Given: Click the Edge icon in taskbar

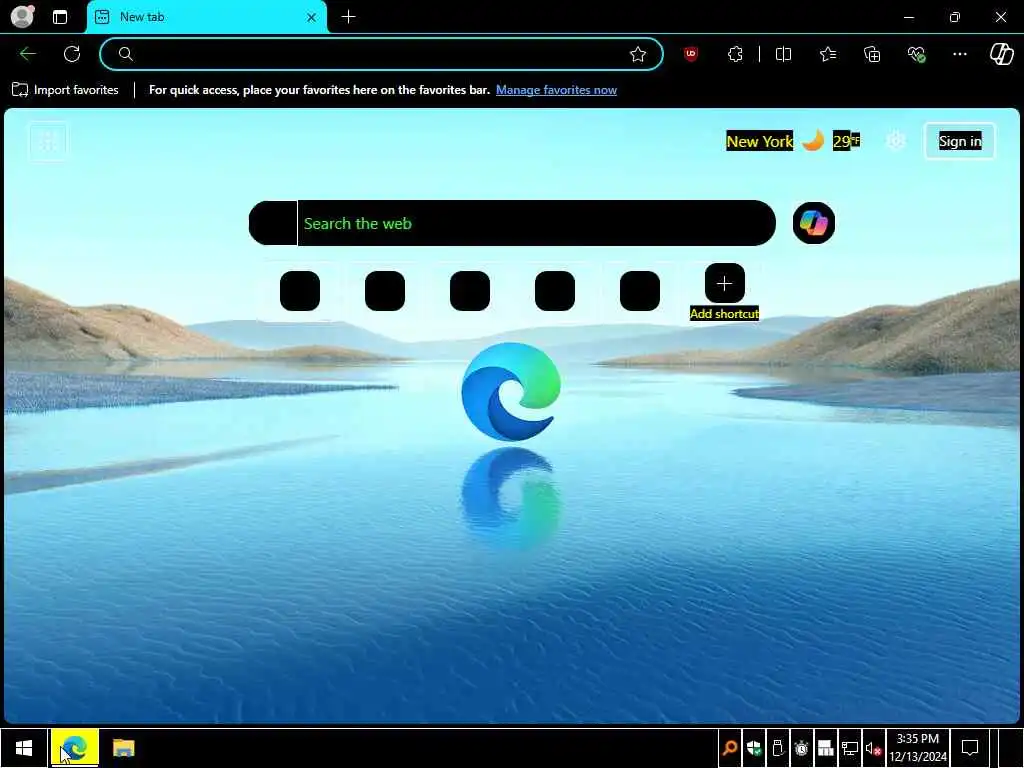Looking at the screenshot, I should click(74, 748).
